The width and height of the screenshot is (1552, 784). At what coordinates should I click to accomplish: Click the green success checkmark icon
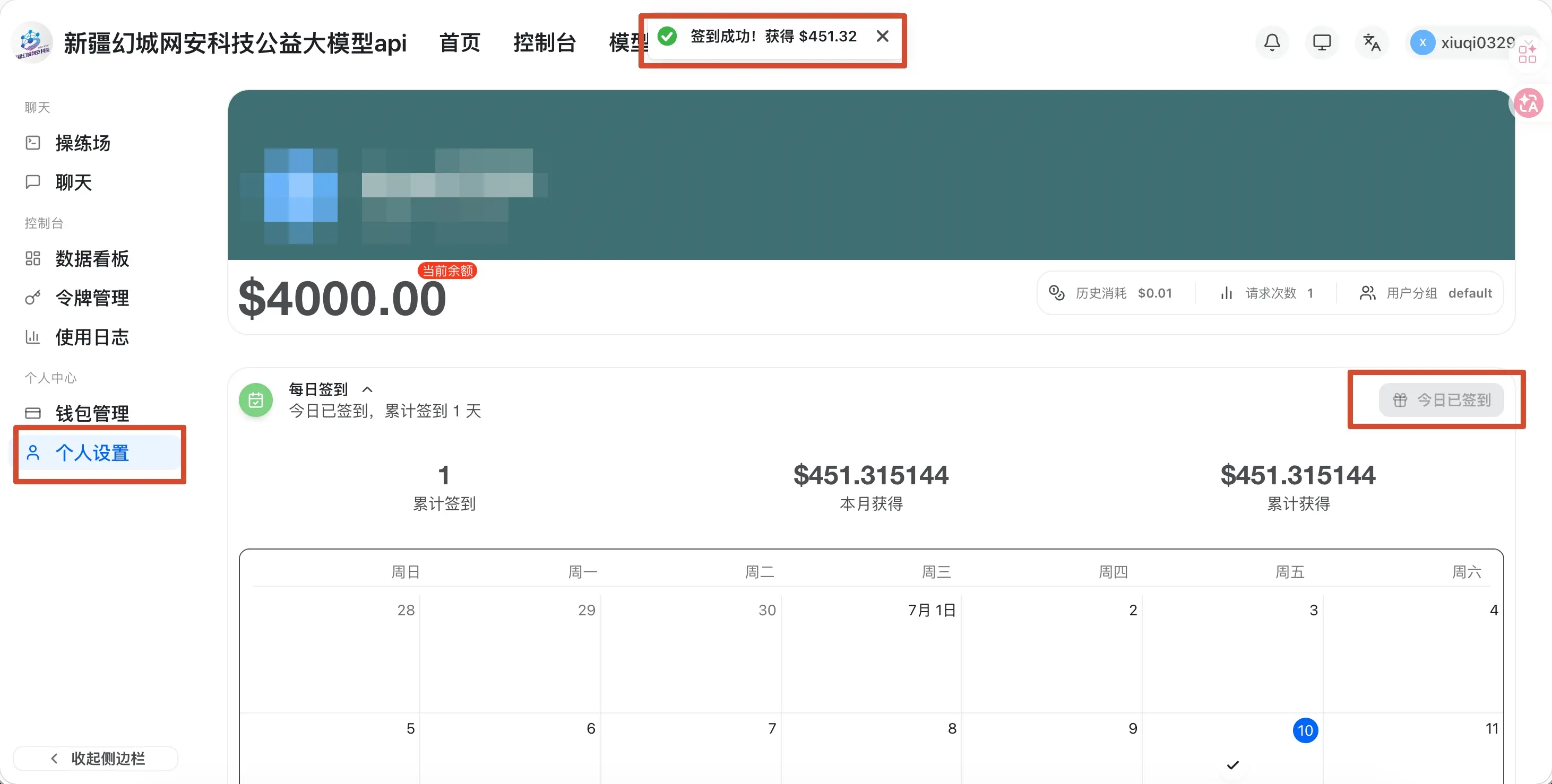point(667,36)
